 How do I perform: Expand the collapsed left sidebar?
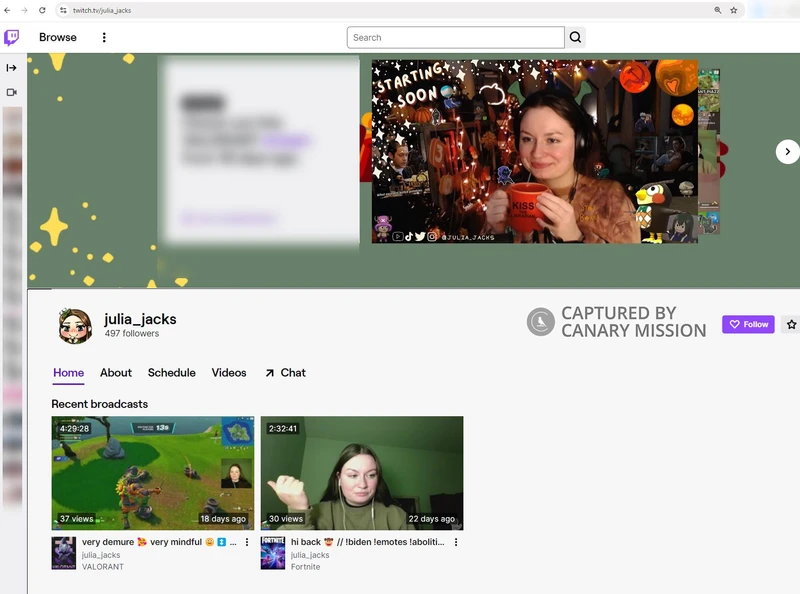12,66
